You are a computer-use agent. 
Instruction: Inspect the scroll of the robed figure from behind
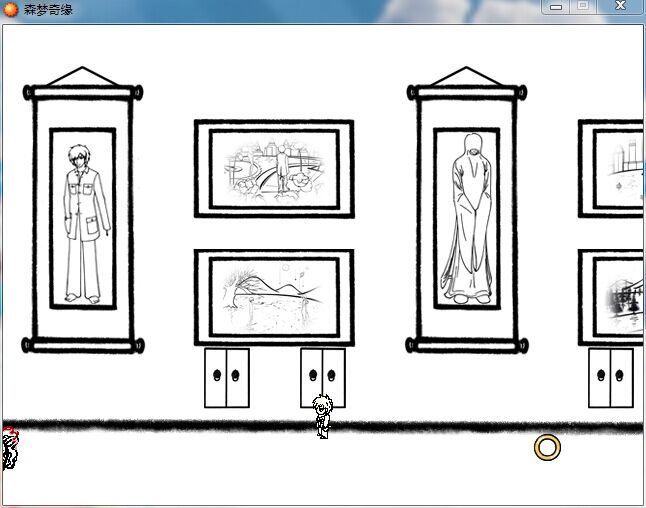tap(466, 210)
